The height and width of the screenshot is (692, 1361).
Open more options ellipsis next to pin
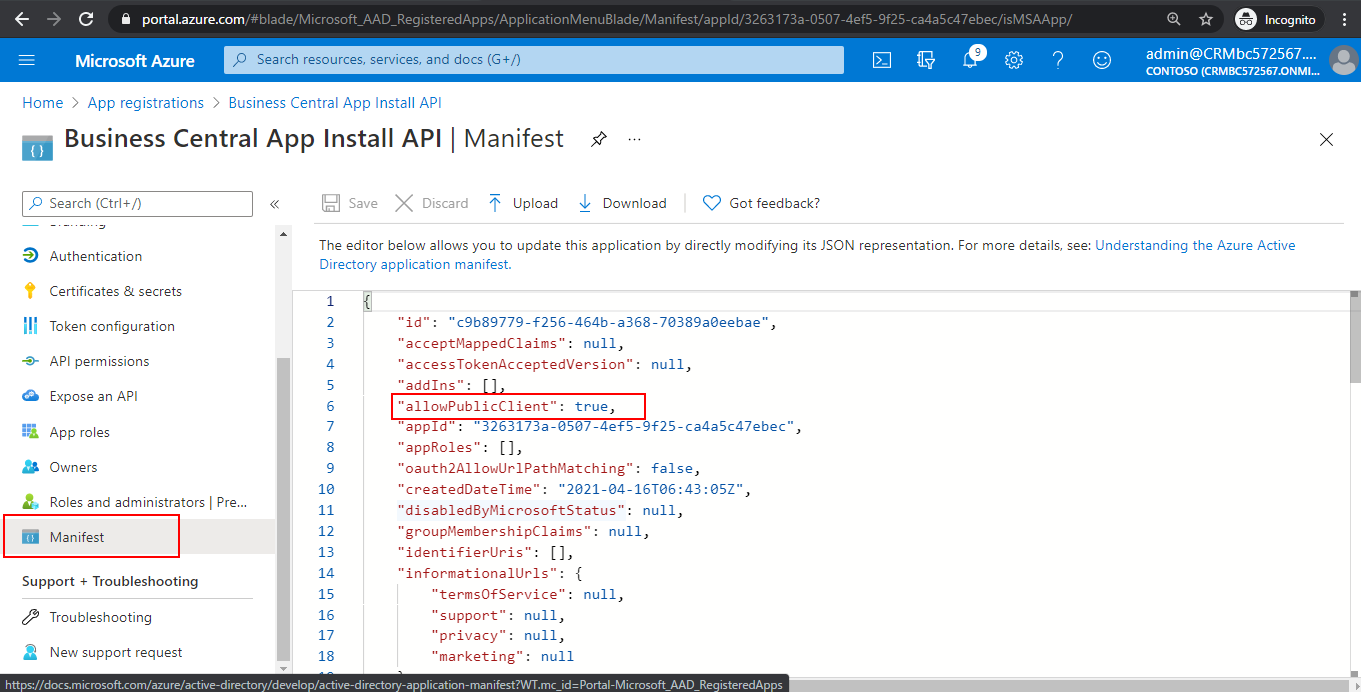(634, 140)
